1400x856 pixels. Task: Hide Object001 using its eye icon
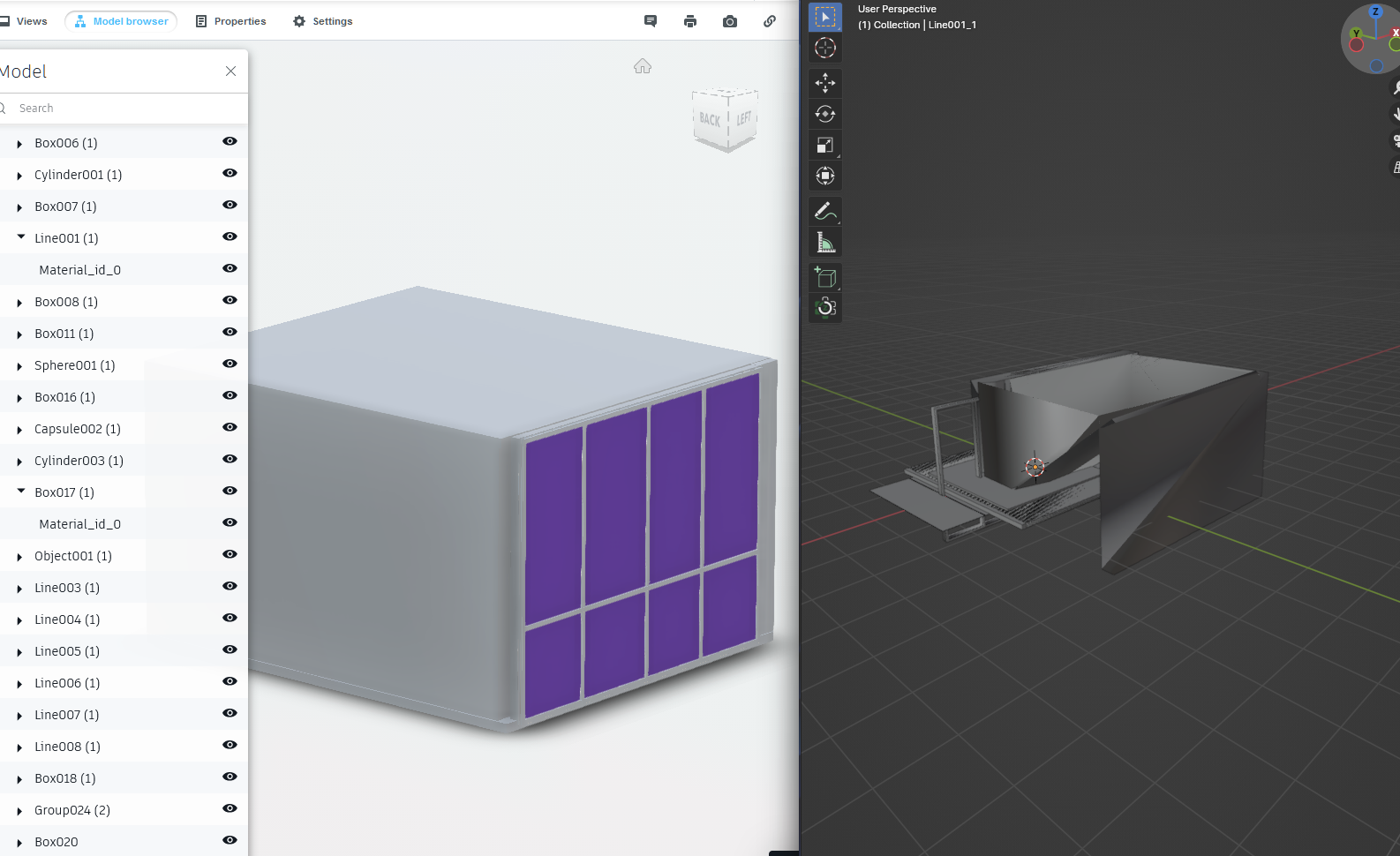click(x=230, y=554)
